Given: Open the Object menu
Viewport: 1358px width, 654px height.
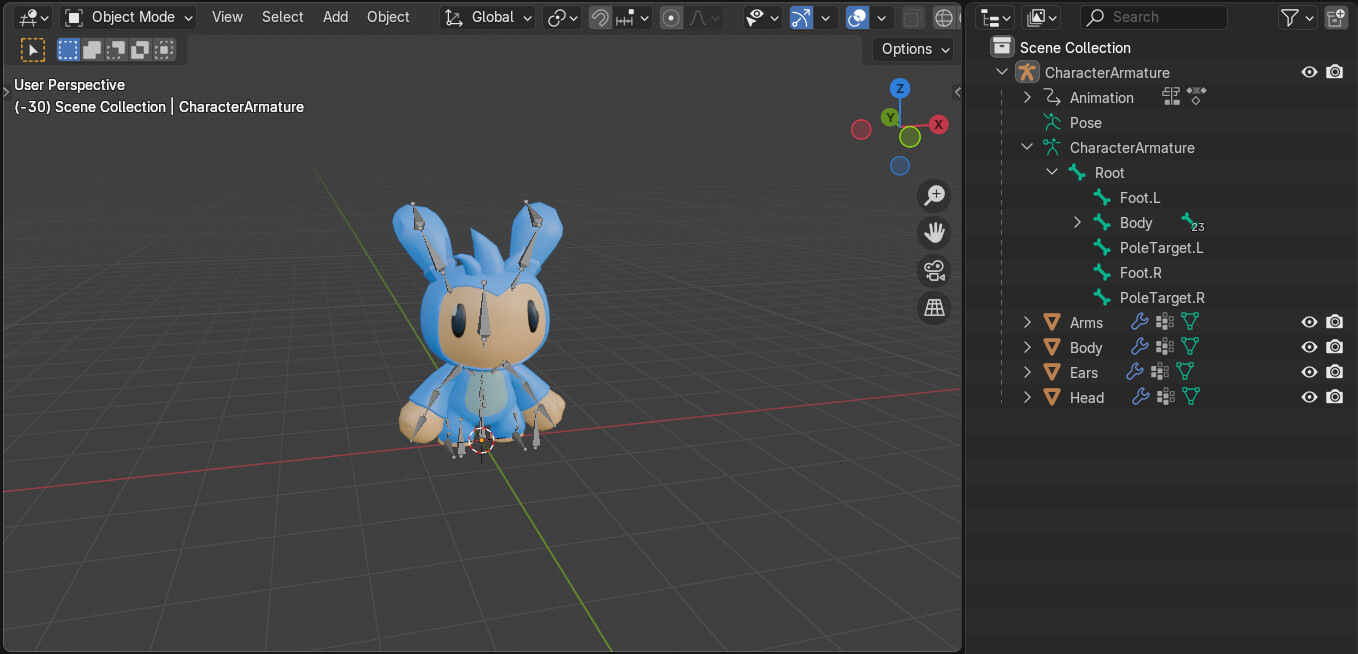Looking at the screenshot, I should point(388,17).
